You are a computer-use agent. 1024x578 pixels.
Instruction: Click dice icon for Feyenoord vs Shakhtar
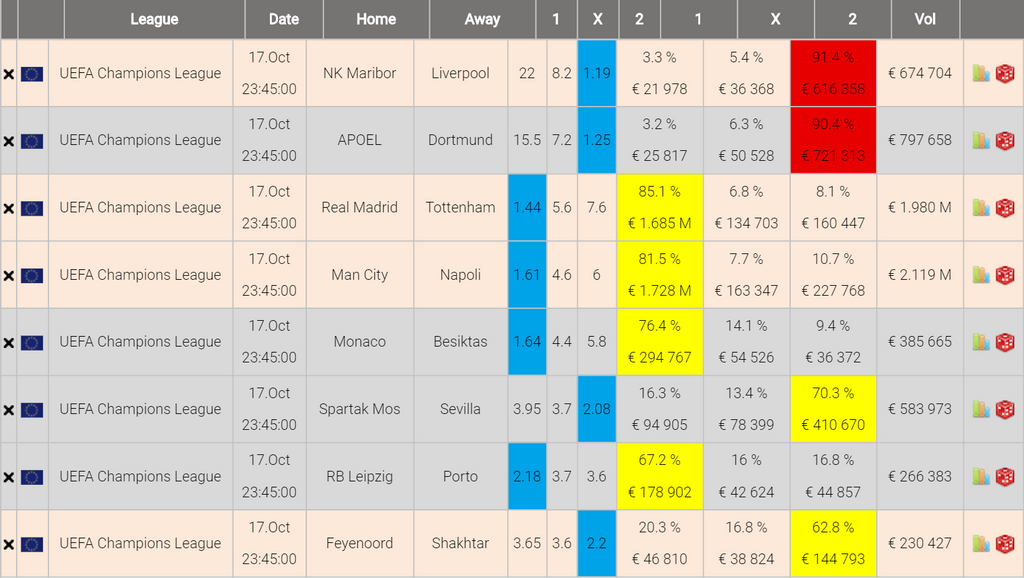pyautogui.click(x=1004, y=544)
